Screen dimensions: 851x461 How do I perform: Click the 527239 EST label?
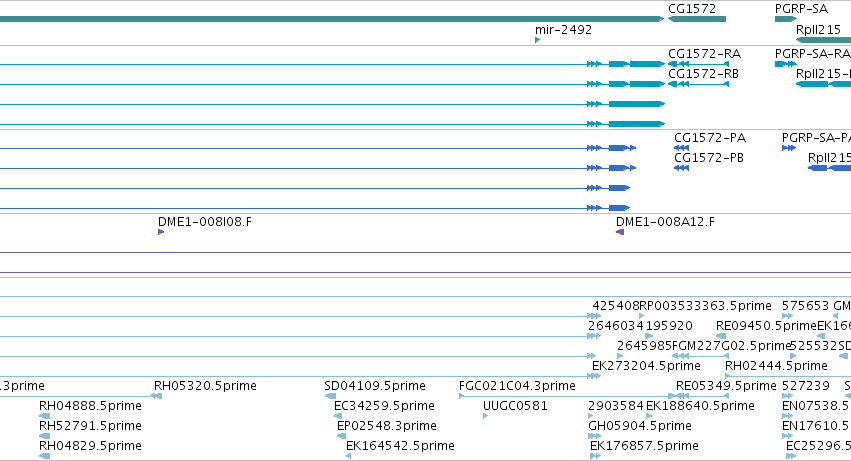[x=806, y=386]
